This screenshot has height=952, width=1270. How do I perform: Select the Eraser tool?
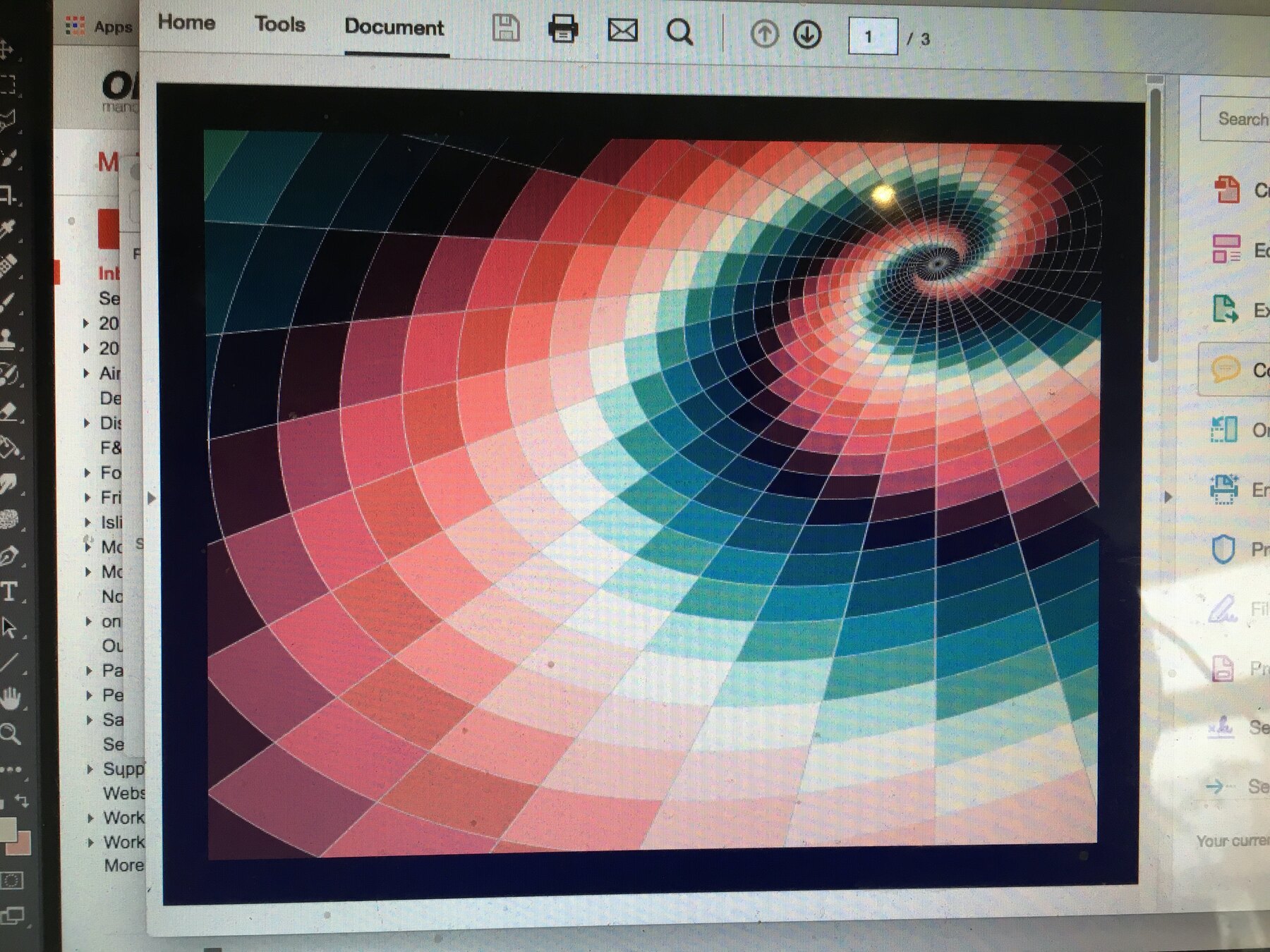pos(9,411)
